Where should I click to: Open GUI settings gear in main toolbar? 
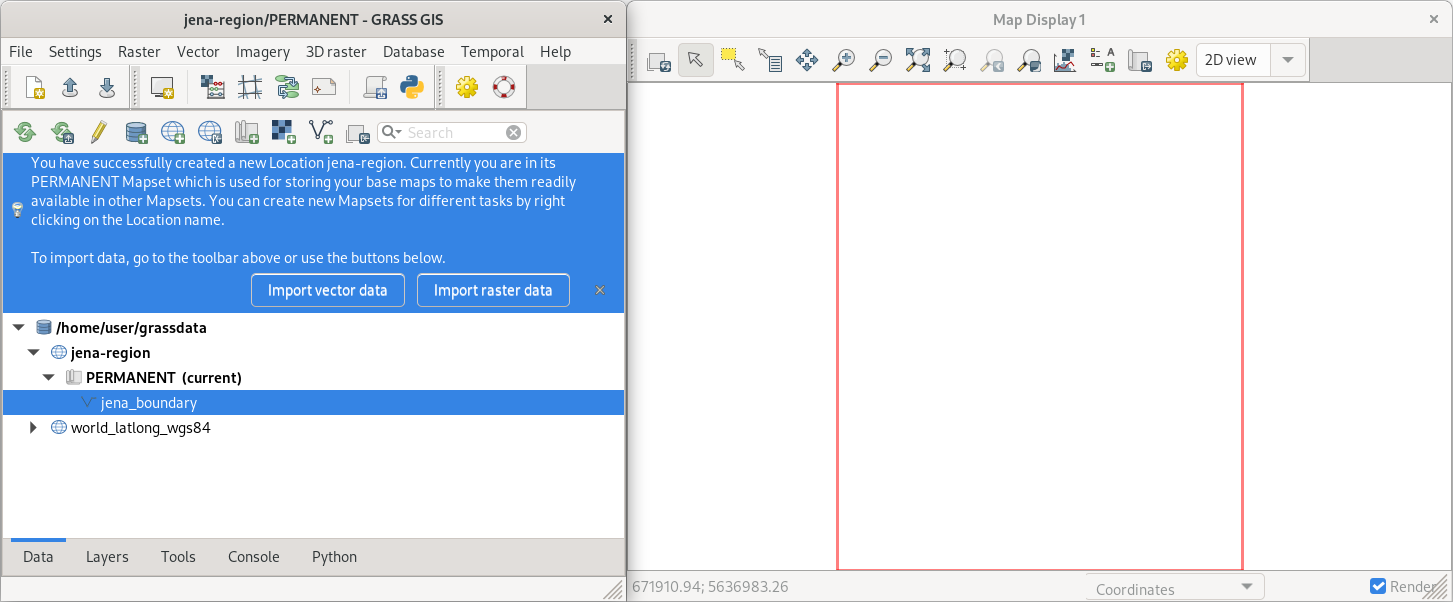[x=467, y=88]
